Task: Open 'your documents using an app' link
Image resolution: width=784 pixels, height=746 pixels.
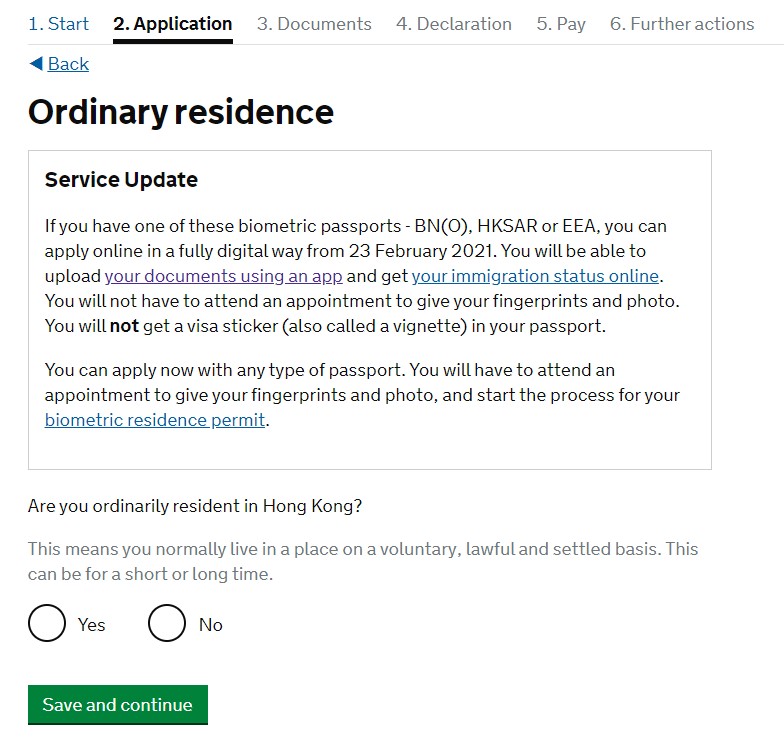Action: pyautogui.click(x=223, y=276)
